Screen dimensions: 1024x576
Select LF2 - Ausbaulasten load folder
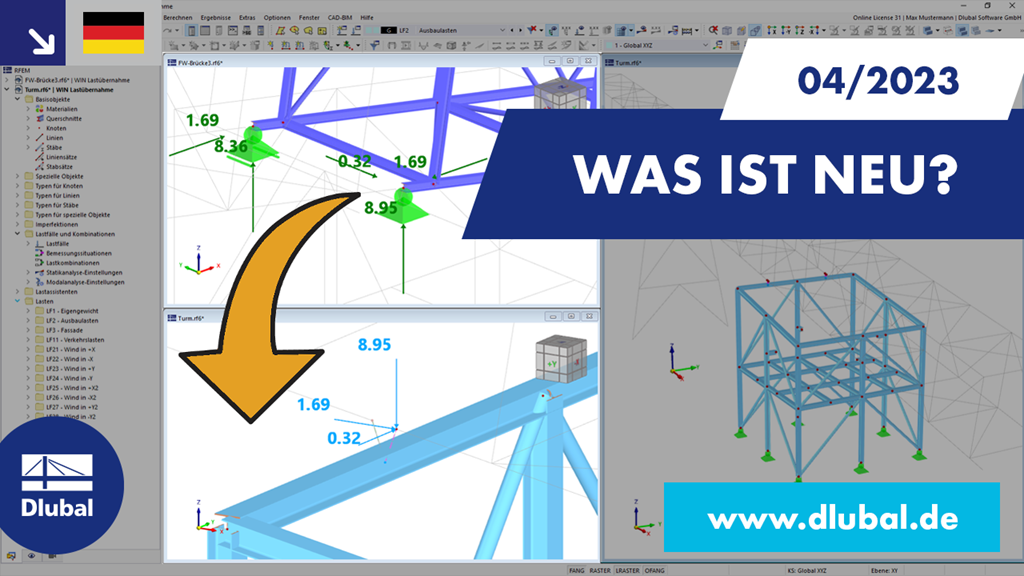72,321
